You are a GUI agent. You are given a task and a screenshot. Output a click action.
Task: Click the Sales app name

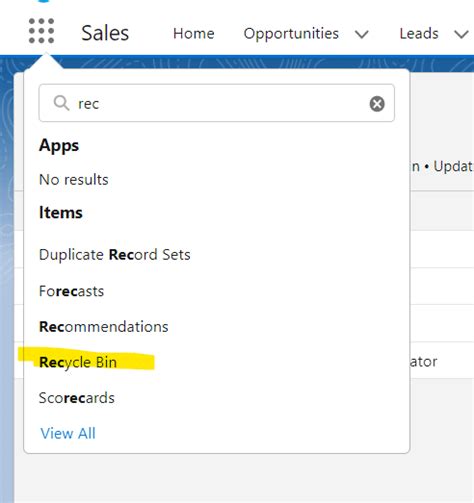(105, 33)
